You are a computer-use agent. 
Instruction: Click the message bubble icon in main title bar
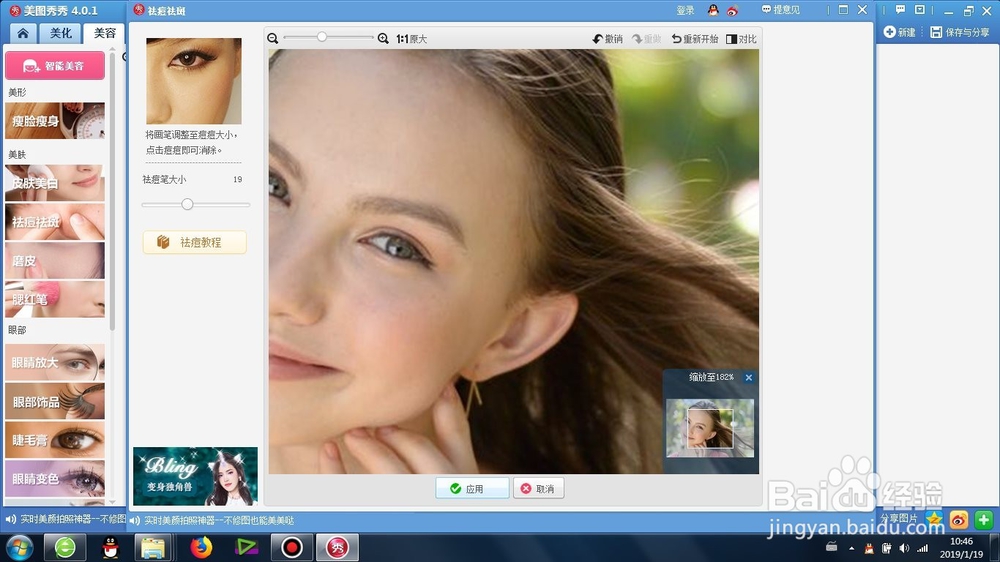[900, 10]
